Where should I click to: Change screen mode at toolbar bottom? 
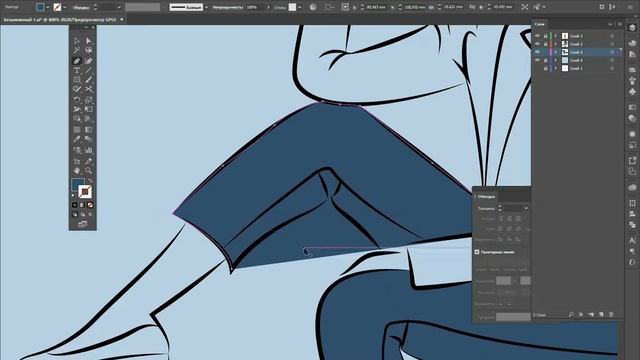(82, 224)
